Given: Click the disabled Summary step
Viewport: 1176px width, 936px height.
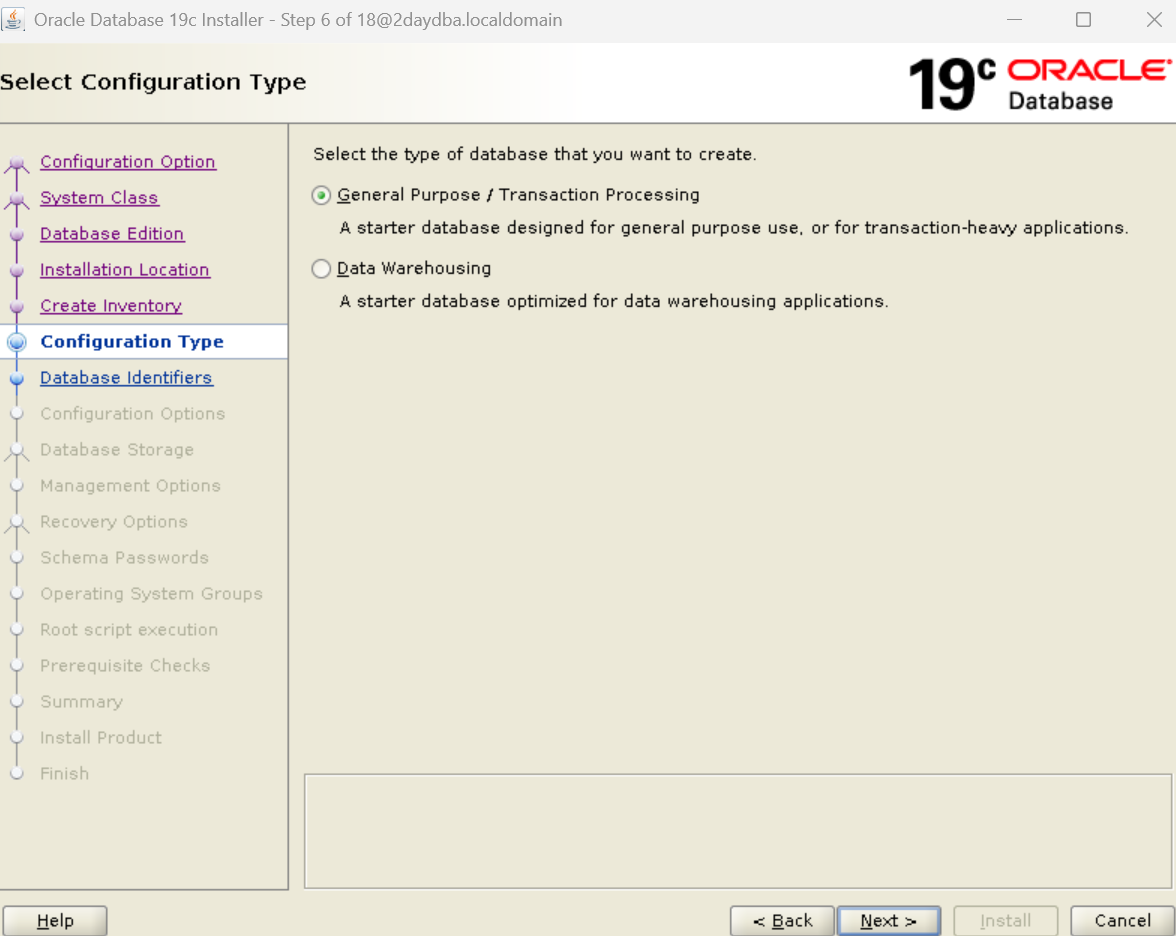Looking at the screenshot, I should (x=82, y=701).
